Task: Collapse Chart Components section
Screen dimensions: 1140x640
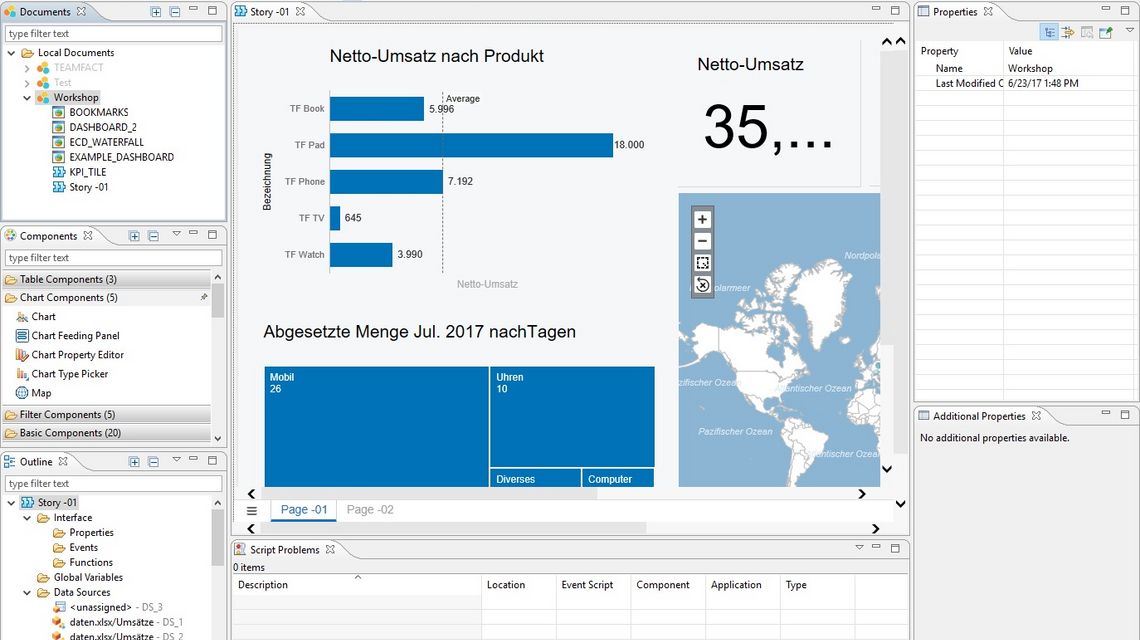Action: (x=107, y=297)
